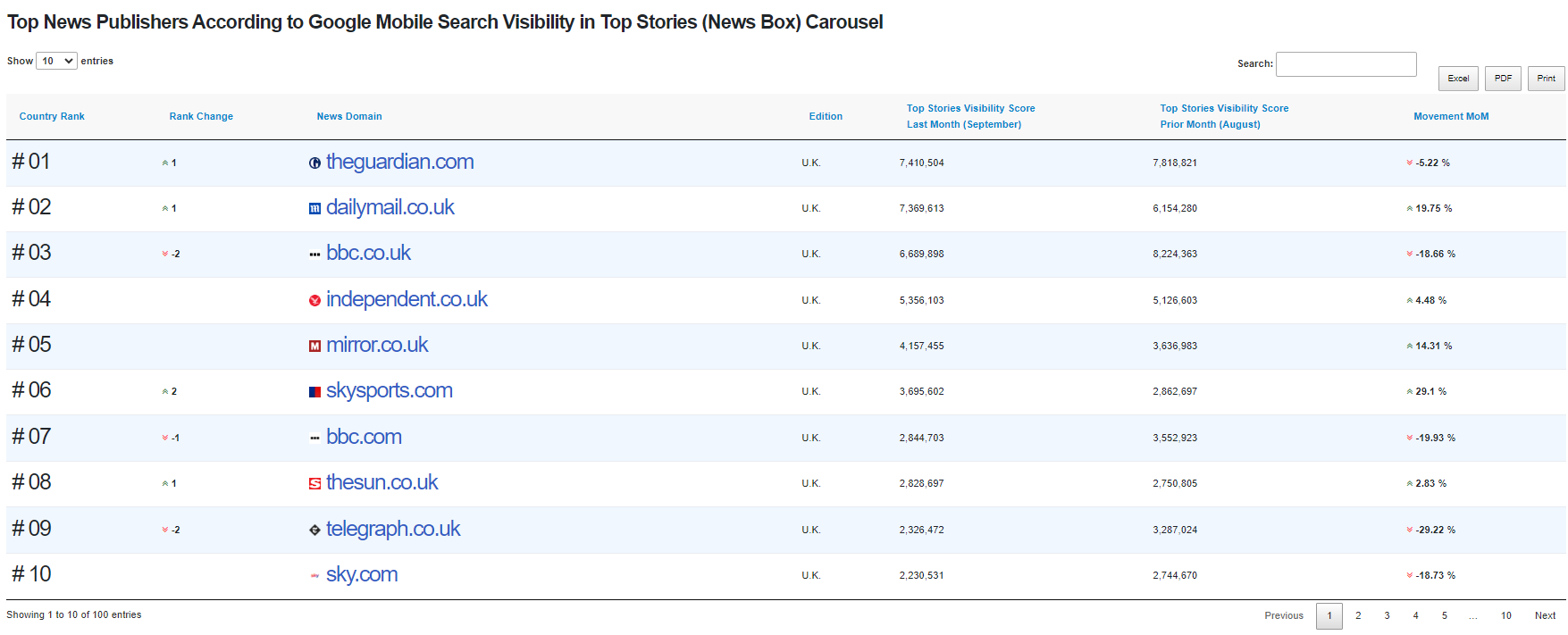1568x635 pixels.
Task: Click the green up arrow beside 29.1 % movement
Action: 1410,391
